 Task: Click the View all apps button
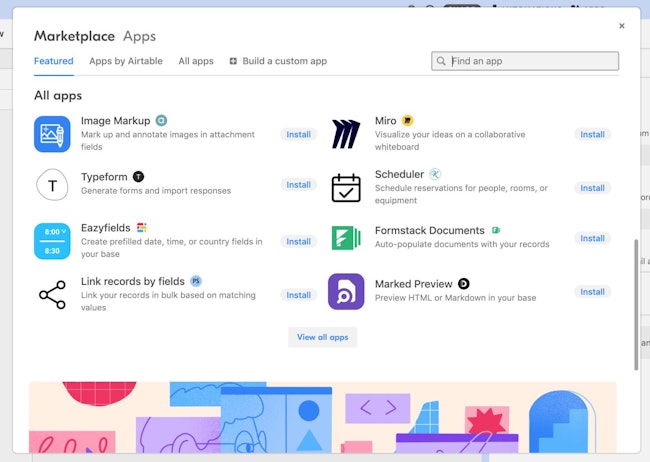click(x=323, y=337)
